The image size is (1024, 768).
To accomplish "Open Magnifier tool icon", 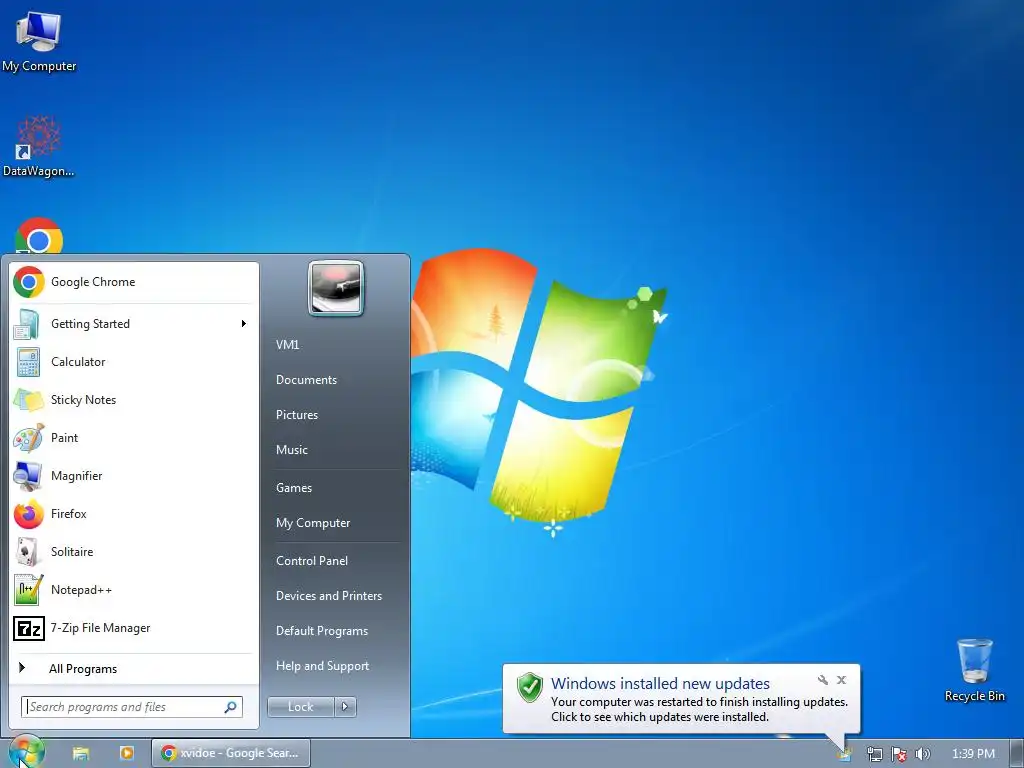I will pyautogui.click(x=27, y=476).
